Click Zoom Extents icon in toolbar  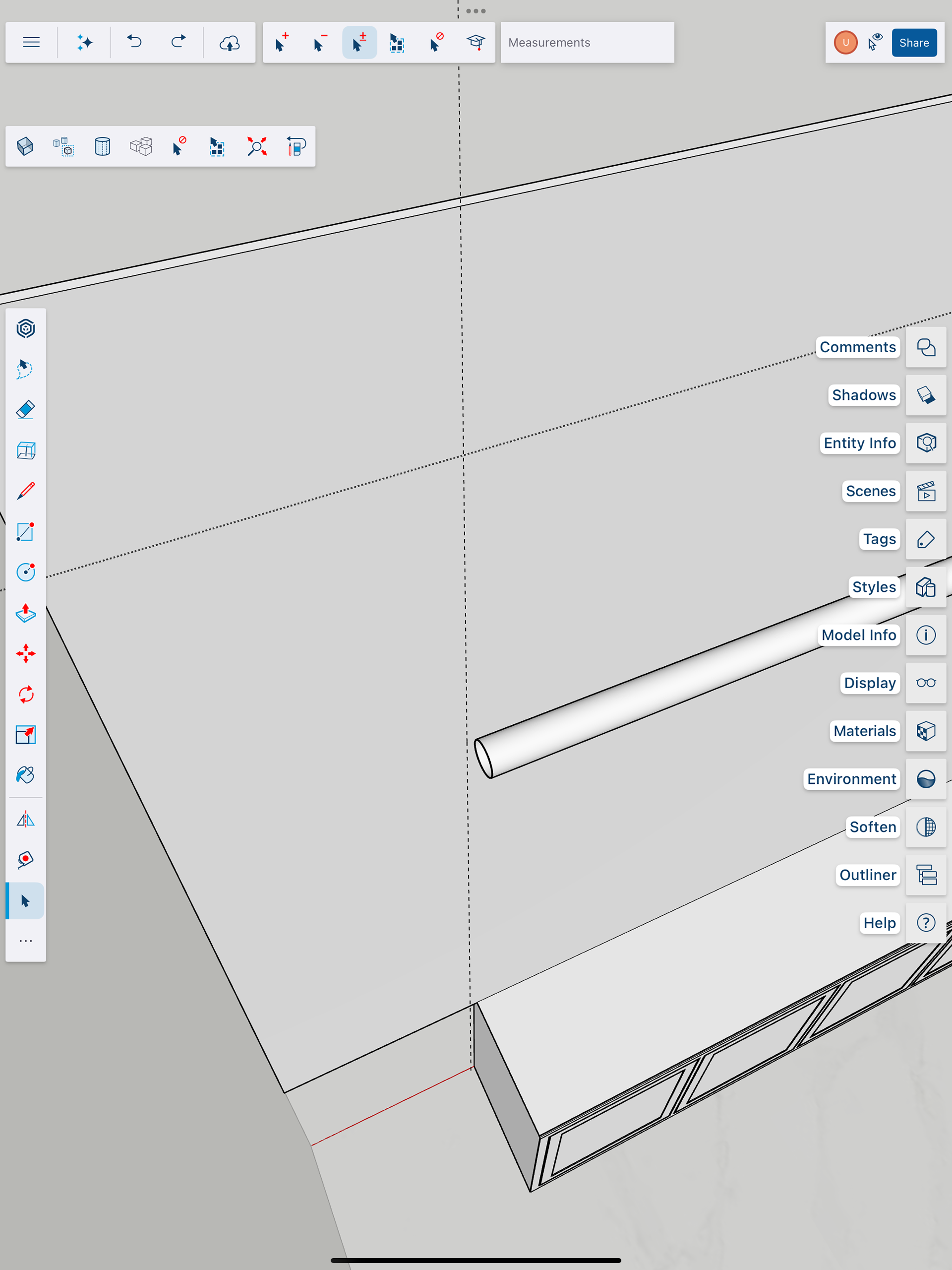[256, 146]
